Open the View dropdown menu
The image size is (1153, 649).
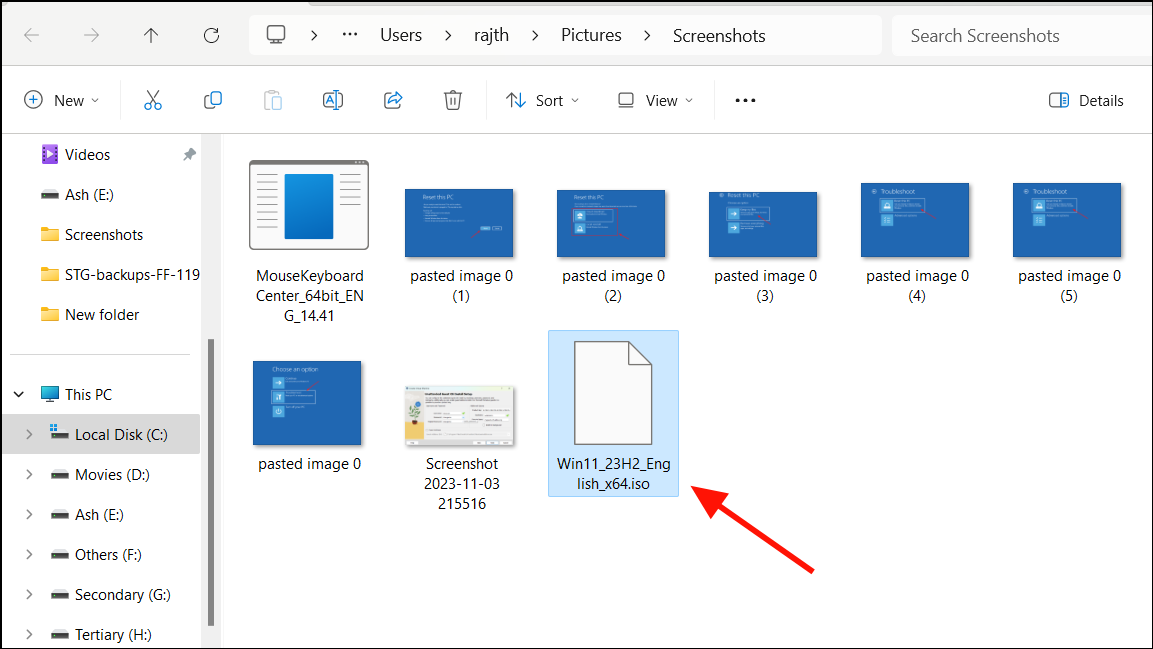[x=656, y=101]
